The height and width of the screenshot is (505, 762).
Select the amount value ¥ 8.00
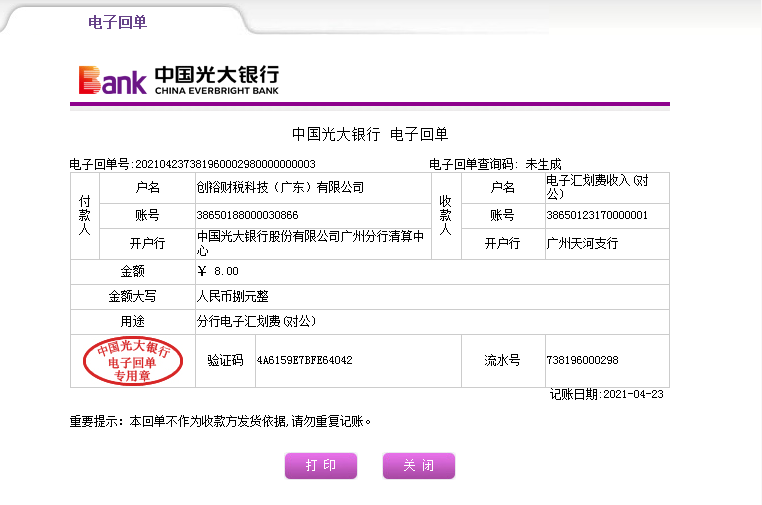click(218, 271)
